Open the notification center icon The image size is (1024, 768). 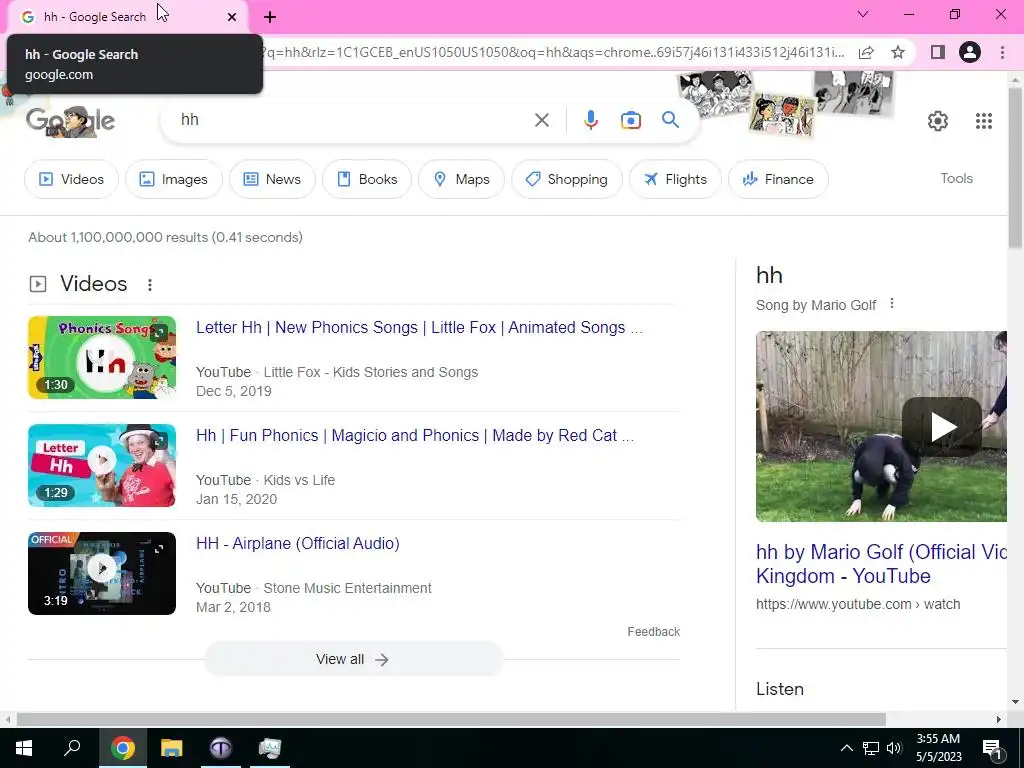click(992, 748)
